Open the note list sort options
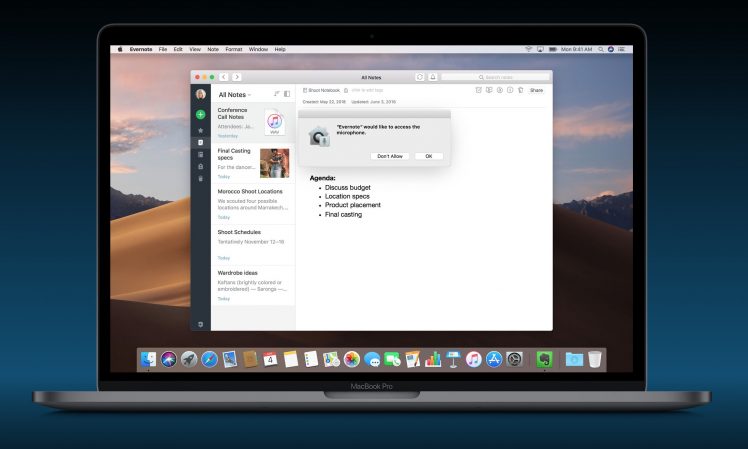748x449 pixels. 276,94
